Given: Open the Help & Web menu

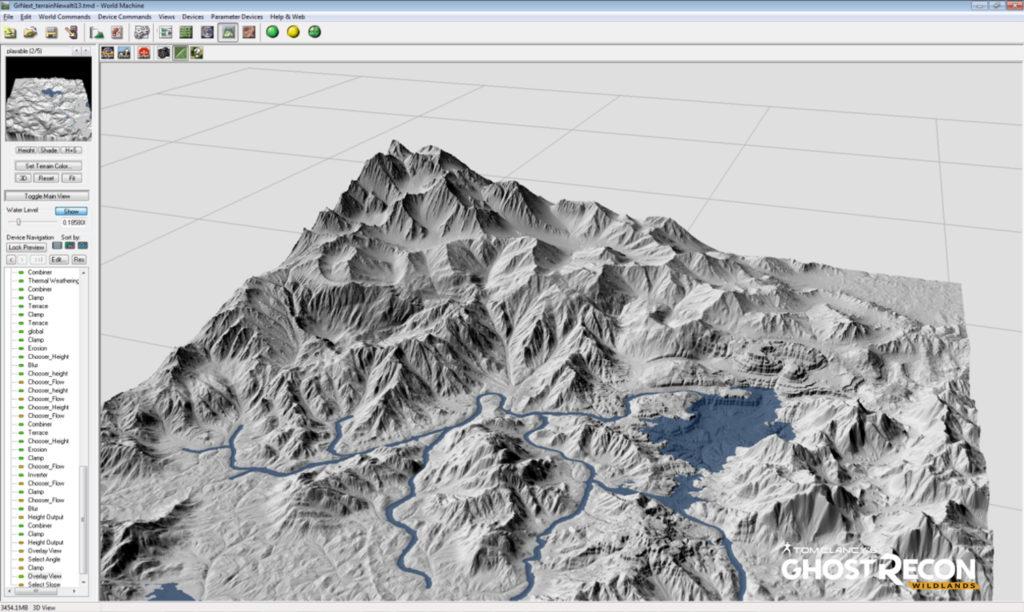Looking at the screenshot, I should (x=287, y=17).
